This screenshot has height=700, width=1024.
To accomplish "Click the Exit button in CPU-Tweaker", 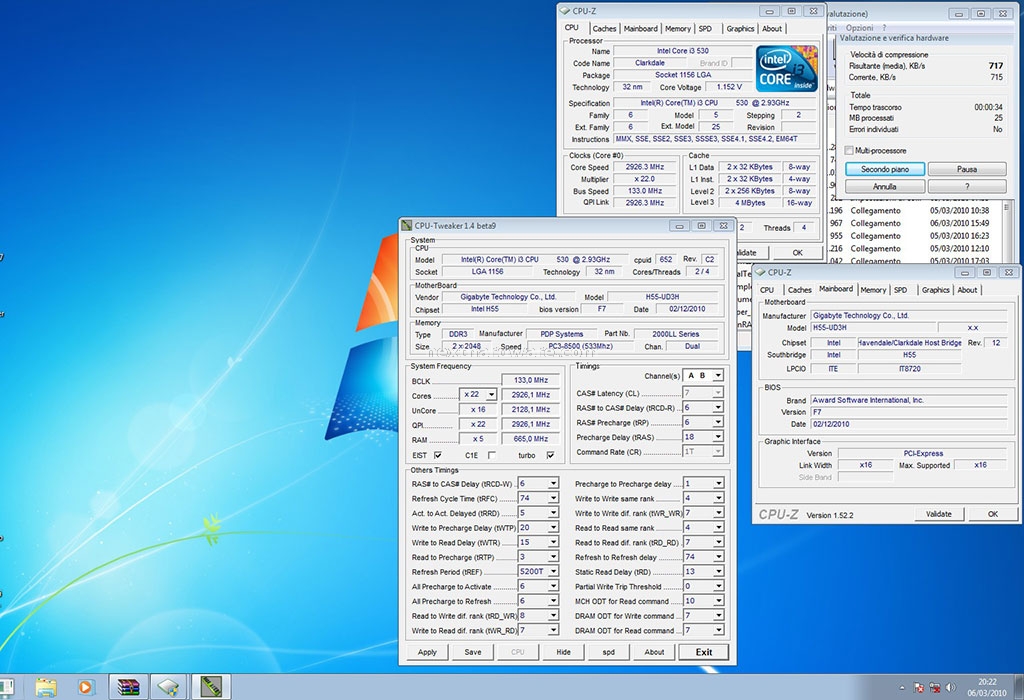I will pos(704,652).
